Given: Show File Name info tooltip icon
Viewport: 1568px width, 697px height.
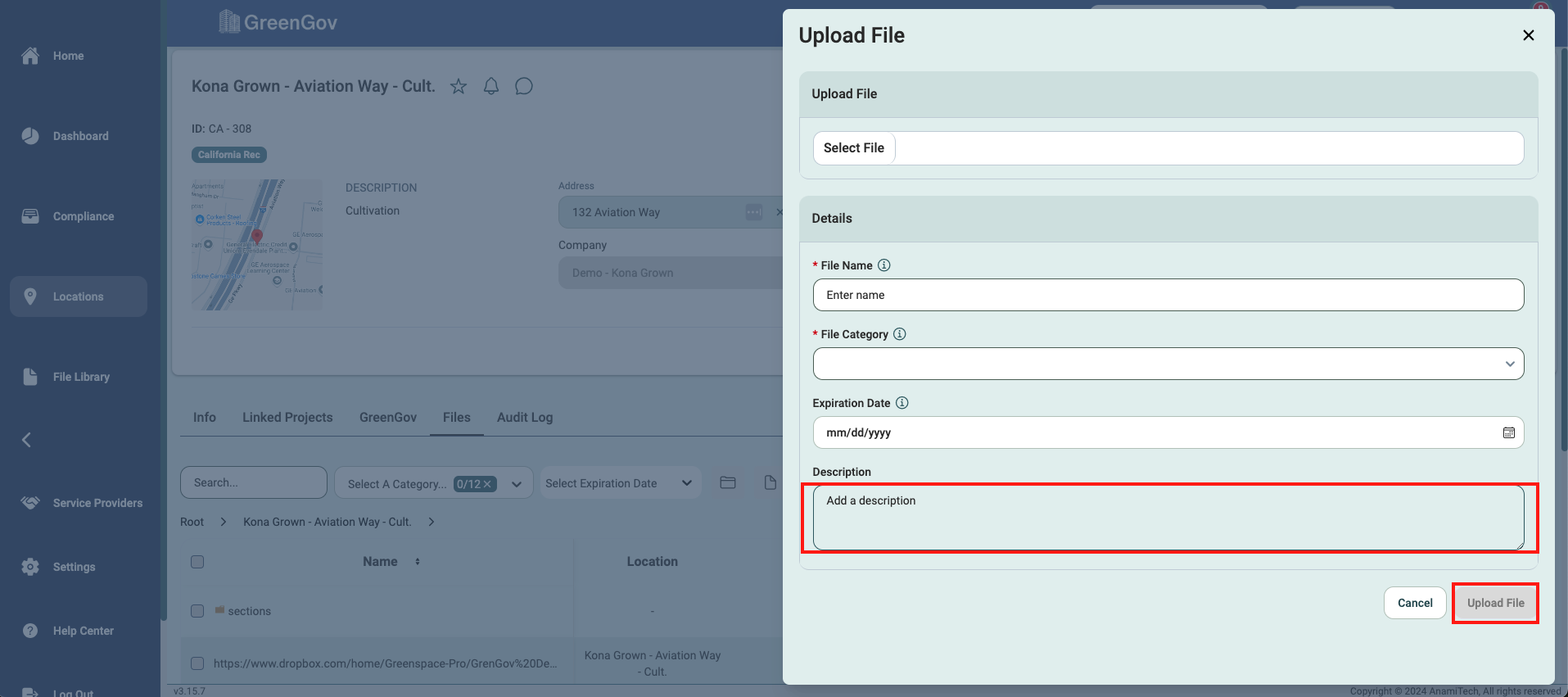Looking at the screenshot, I should (884, 265).
